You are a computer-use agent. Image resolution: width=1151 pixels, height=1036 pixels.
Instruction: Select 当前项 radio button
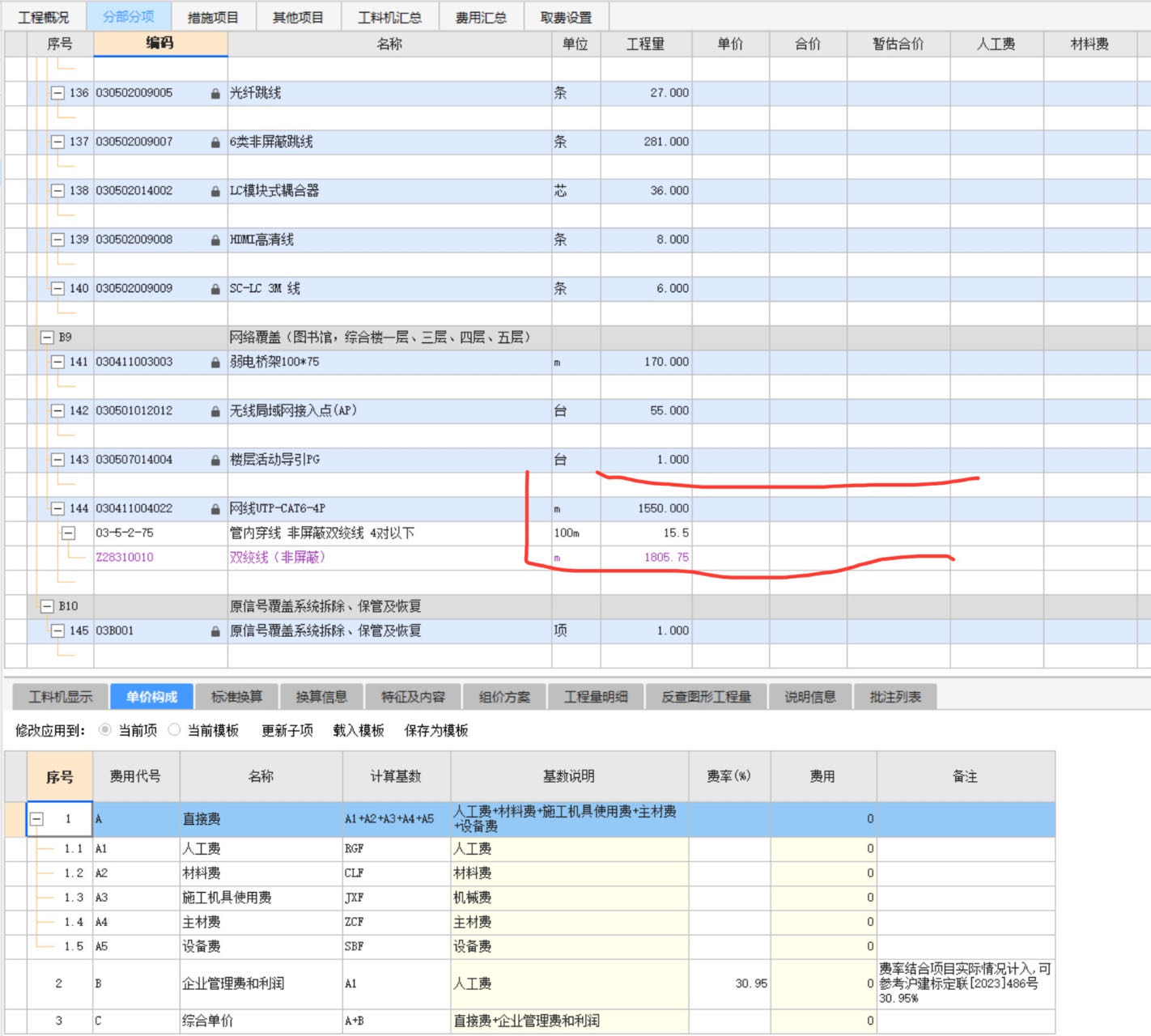point(105,730)
